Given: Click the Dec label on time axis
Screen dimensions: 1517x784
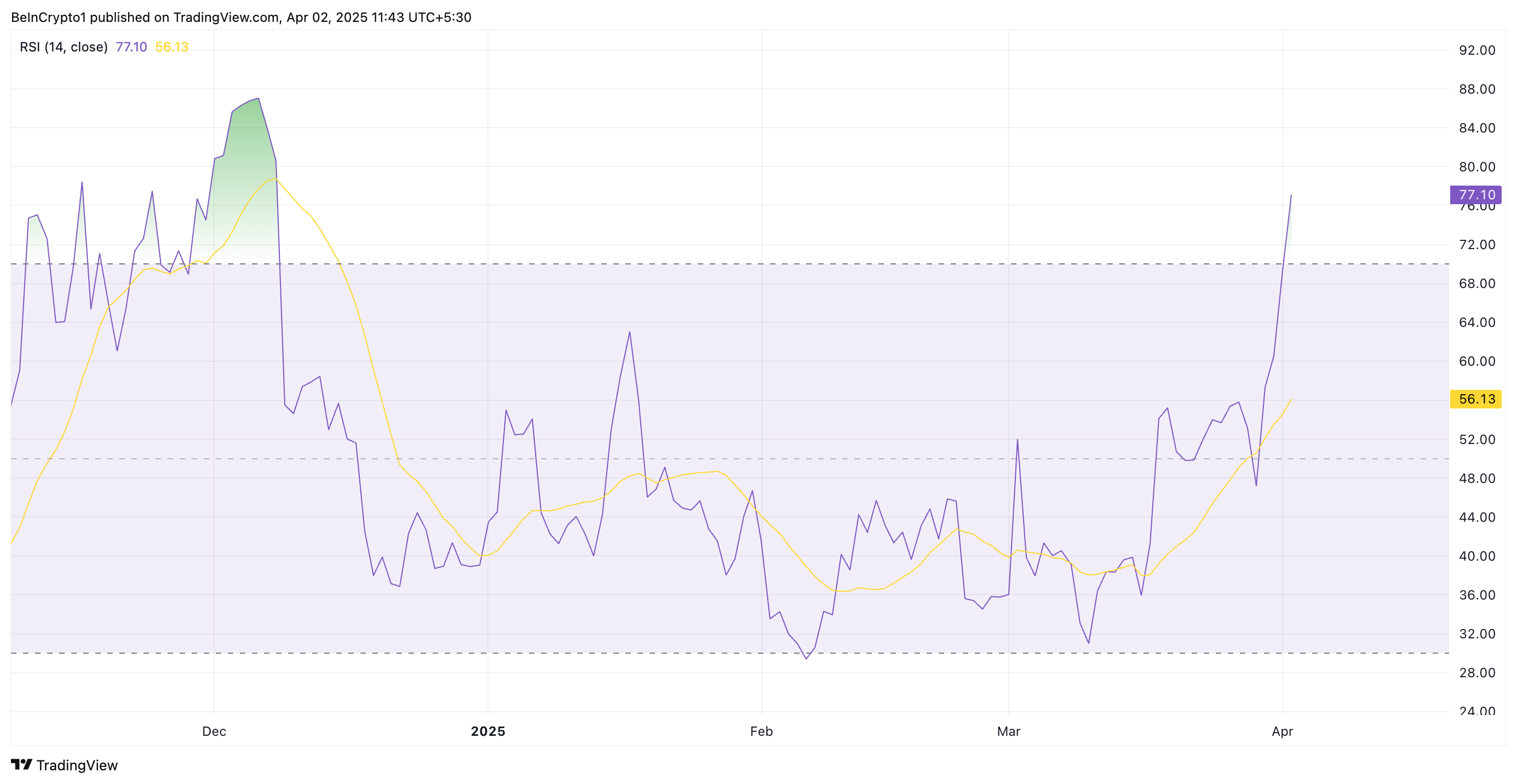Looking at the screenshot, I should coord(214,731).
